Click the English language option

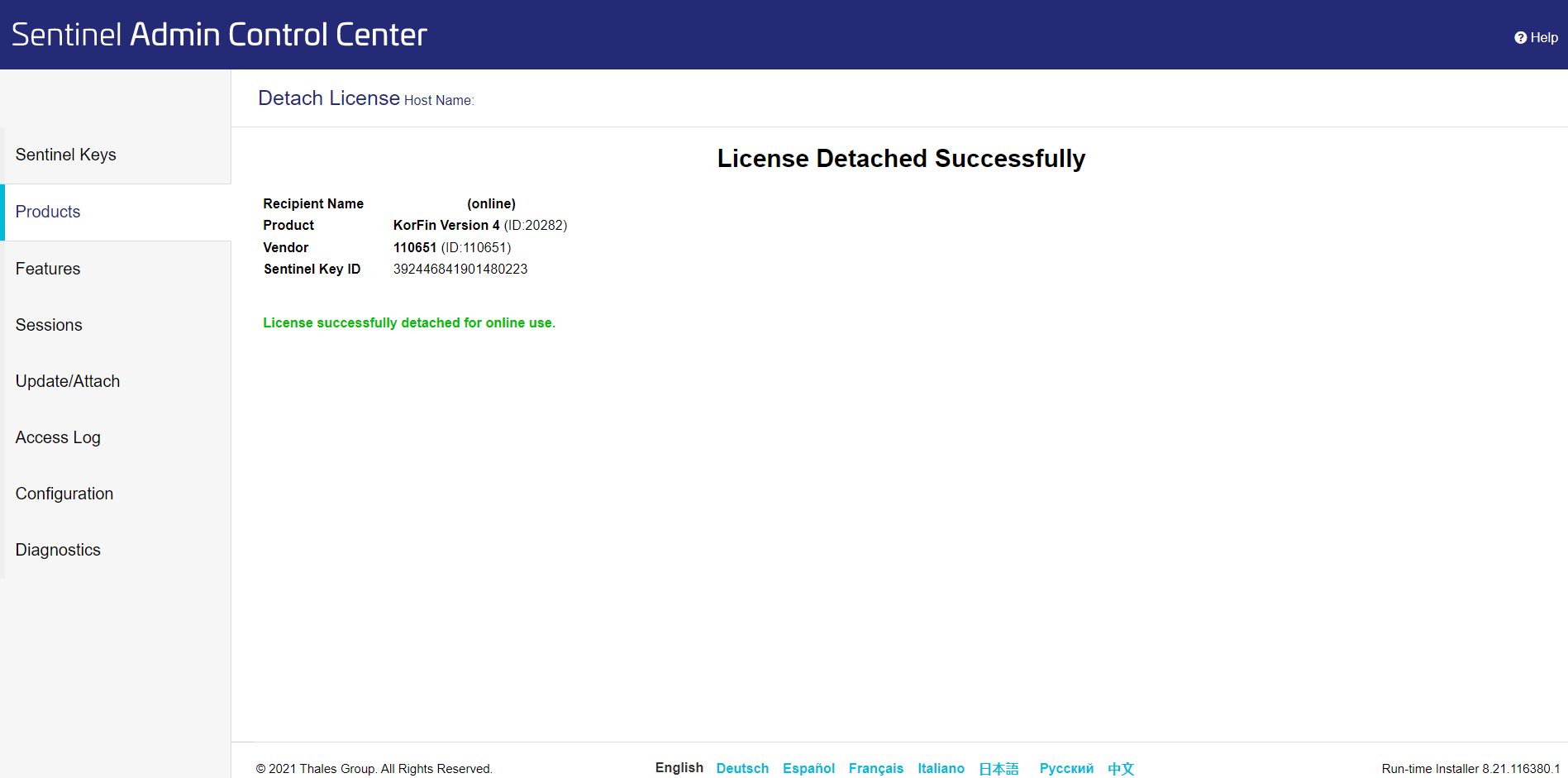pyautogui.click(x=679, y=767)
